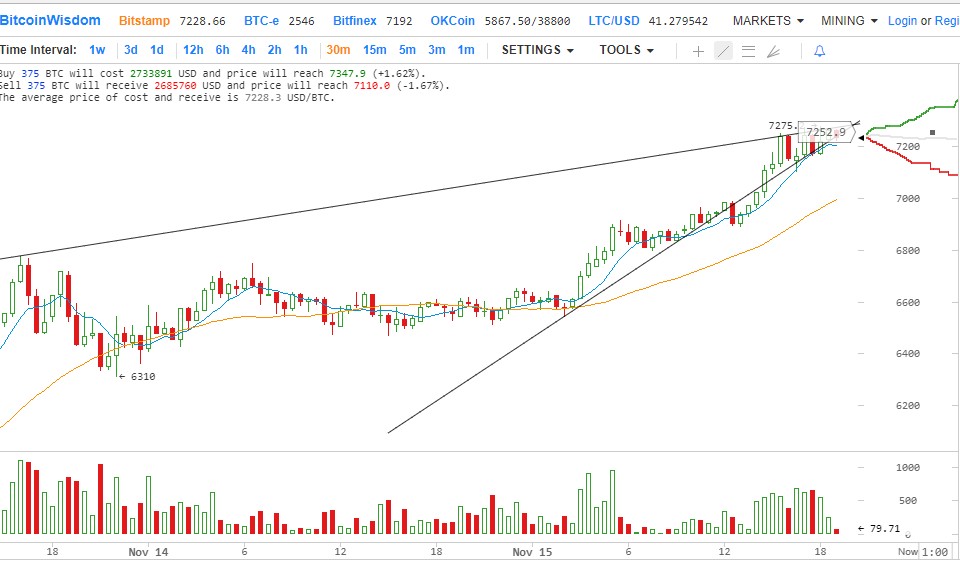Click the price alert bell icon
The width and height of the screenshot is (960, 564).
pos(819,50)
